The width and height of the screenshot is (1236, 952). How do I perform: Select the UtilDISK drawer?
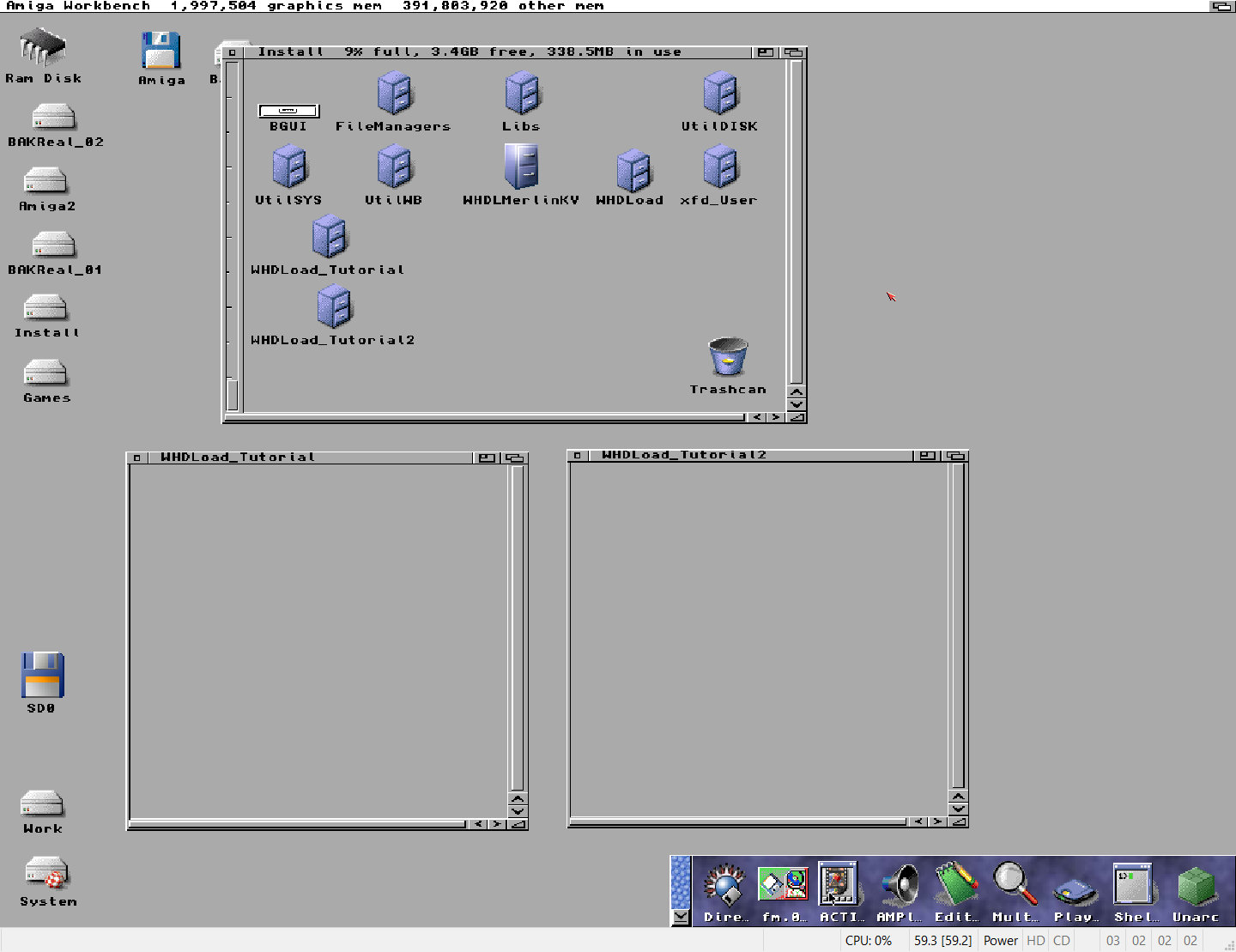click(x=720, y=93)
